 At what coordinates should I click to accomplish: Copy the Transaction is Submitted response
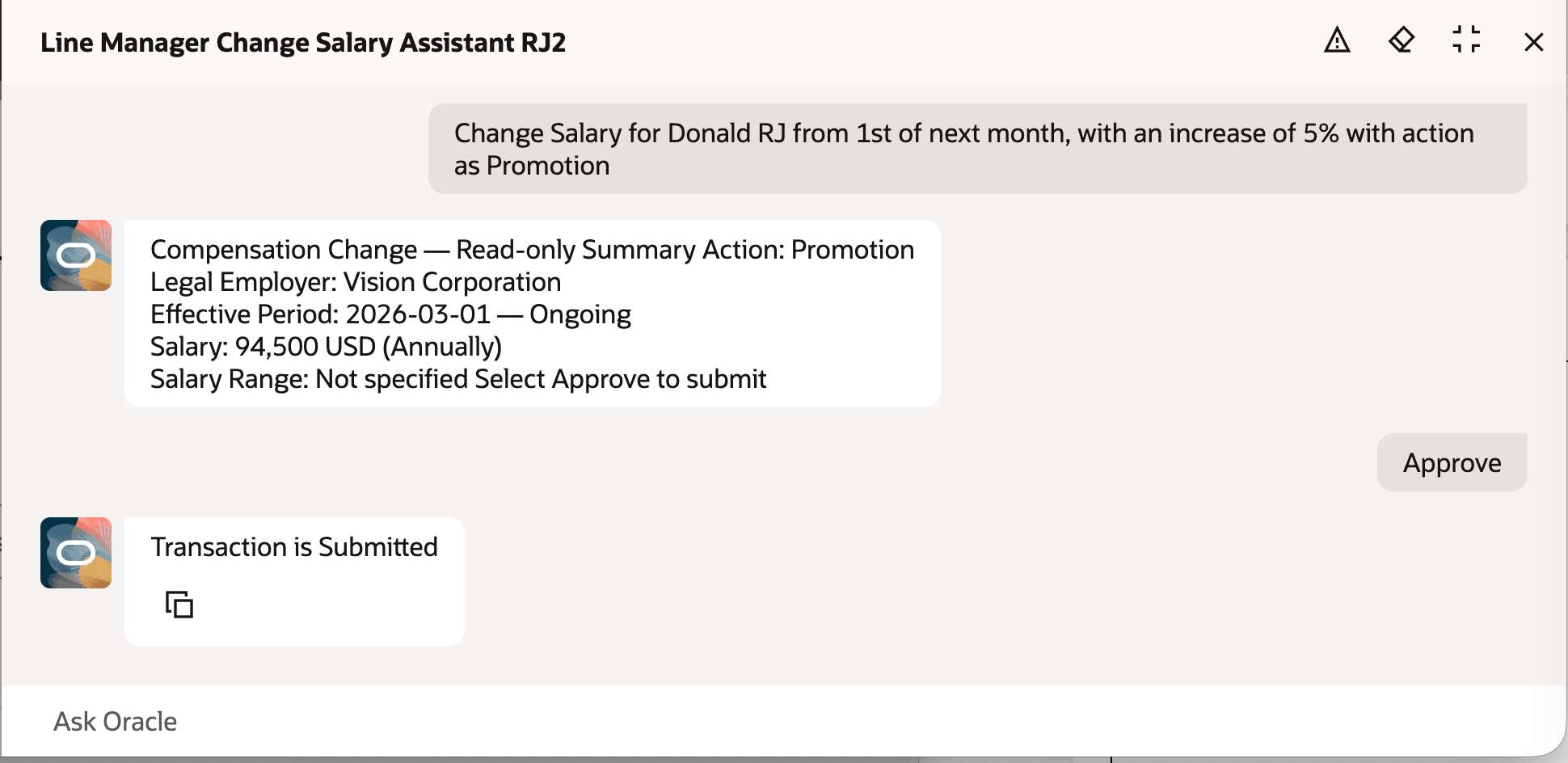pyautogui.click(x=179, y=604)
